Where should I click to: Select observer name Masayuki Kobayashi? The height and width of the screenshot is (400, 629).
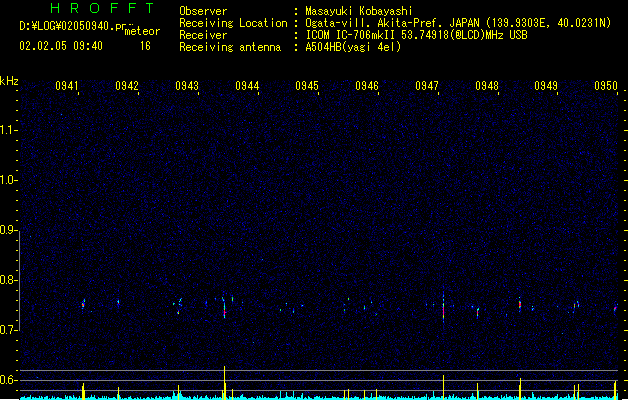359,11
